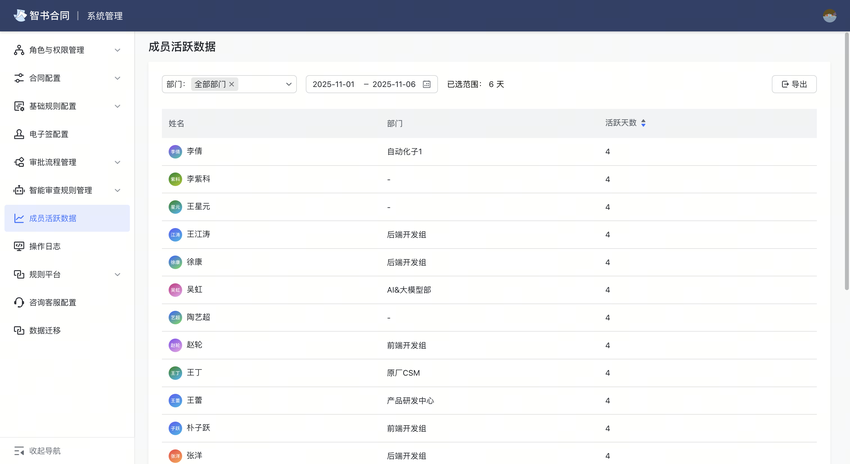Open 合同配置 menu label
This screenshot has width=850, height=464.
[45, 78]
